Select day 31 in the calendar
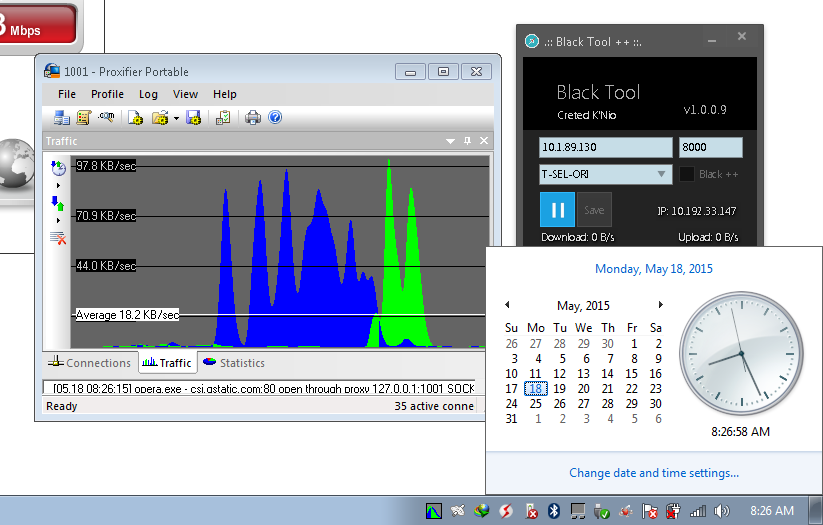The height and width of the screenshot is (525, 823). 511,419
